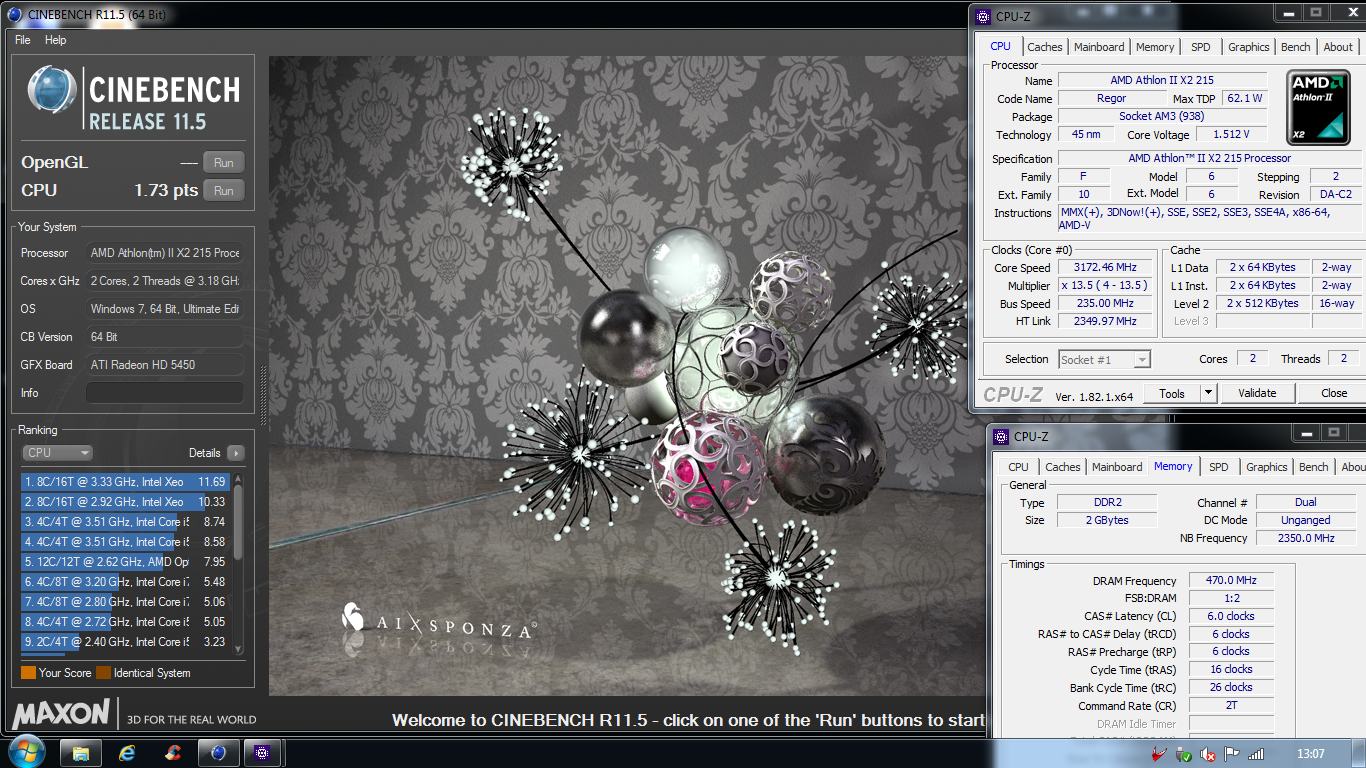Open the Help menu in Cinebench
This screenshot has width=1366, height=768.
tap(56, 40)
